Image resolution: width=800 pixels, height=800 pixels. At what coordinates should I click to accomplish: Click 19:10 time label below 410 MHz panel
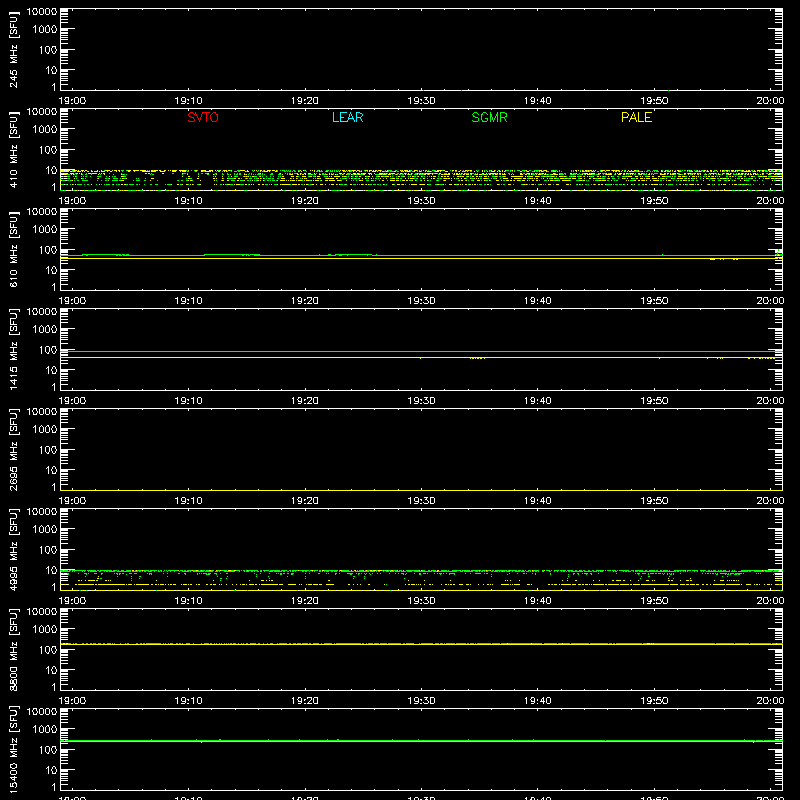[188, 201]
